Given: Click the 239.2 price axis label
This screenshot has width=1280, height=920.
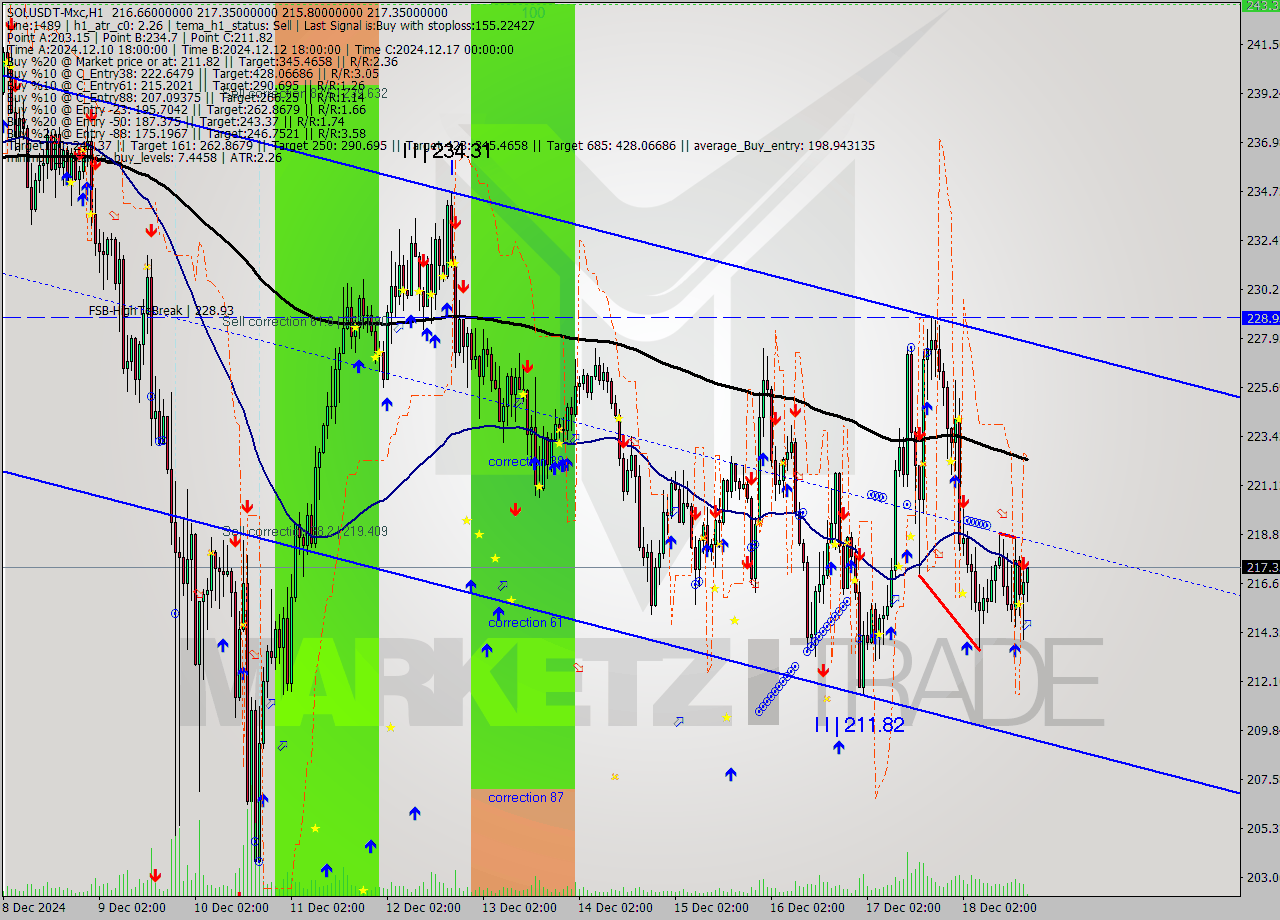Looking at the screenshot, I should click(1262, 93).
